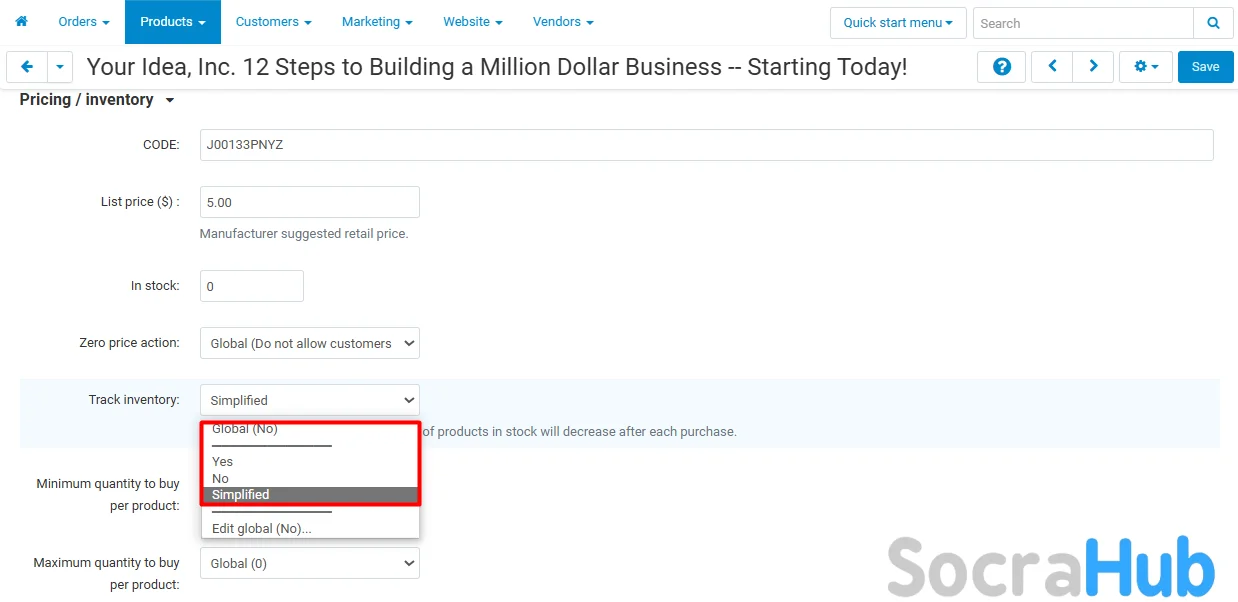Image resolution: width=1238 pixels, height=602 pixels.
Task: Expand dropdown caret beside back arrow
Action: pos(60,67)
